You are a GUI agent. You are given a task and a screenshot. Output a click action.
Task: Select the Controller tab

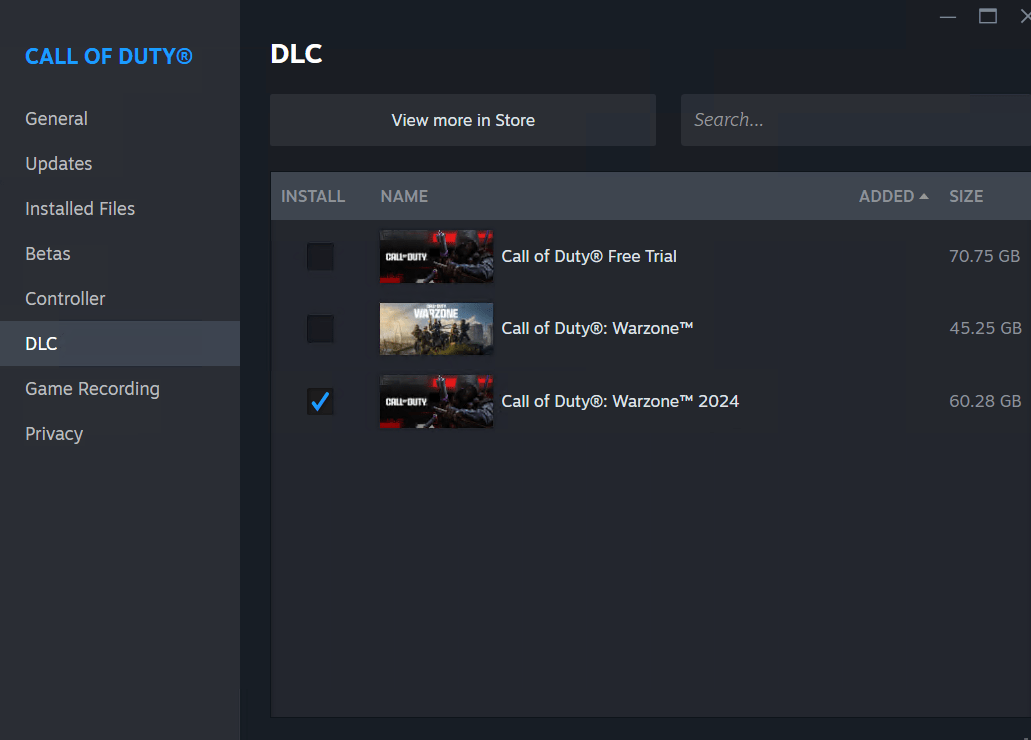120,299
